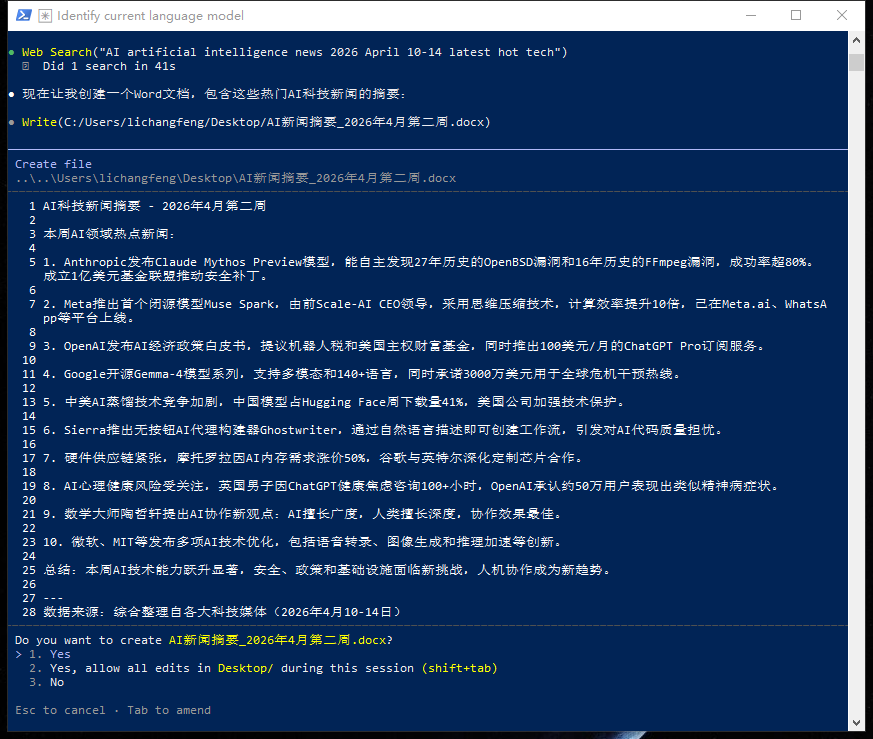Click the 'Do you want to create' prompt

204,640
